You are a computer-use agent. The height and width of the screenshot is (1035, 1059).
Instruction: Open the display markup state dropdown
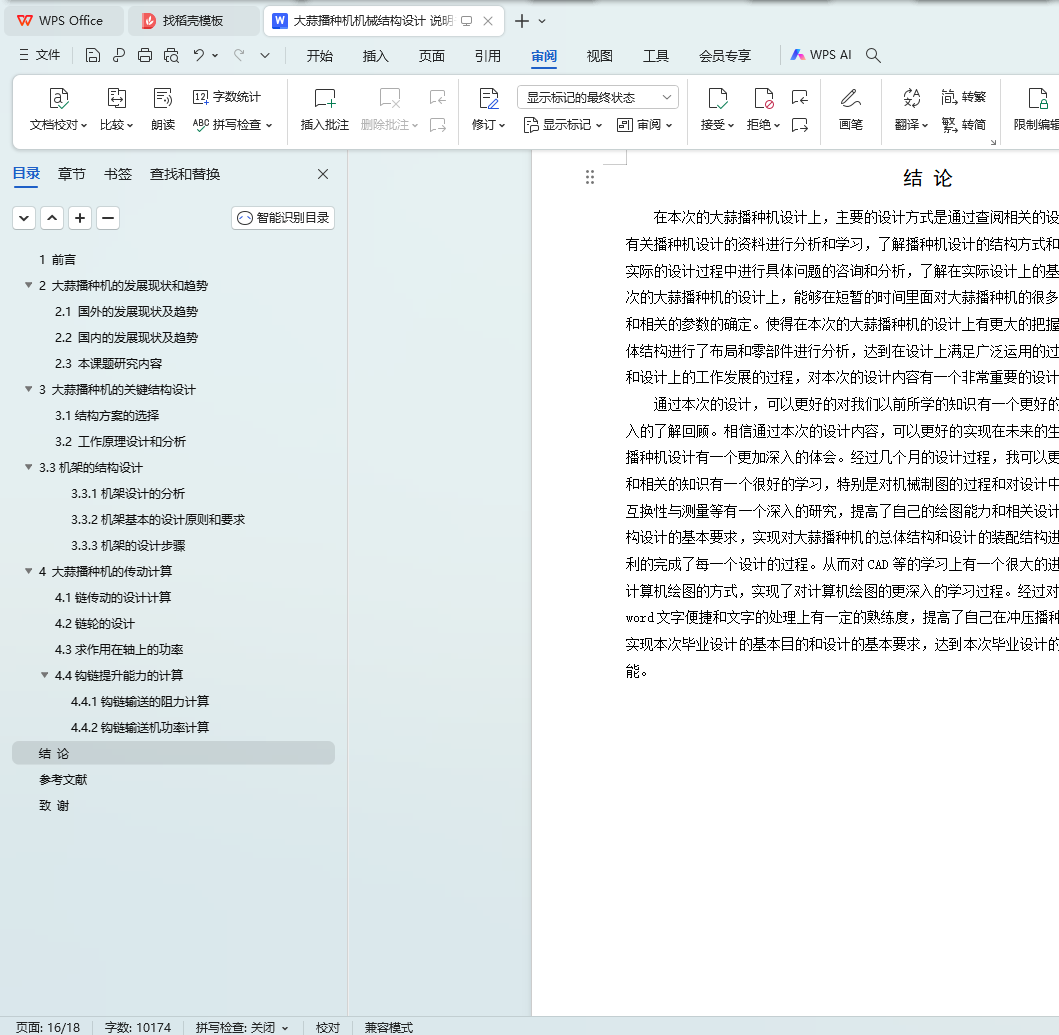(598, 97)
